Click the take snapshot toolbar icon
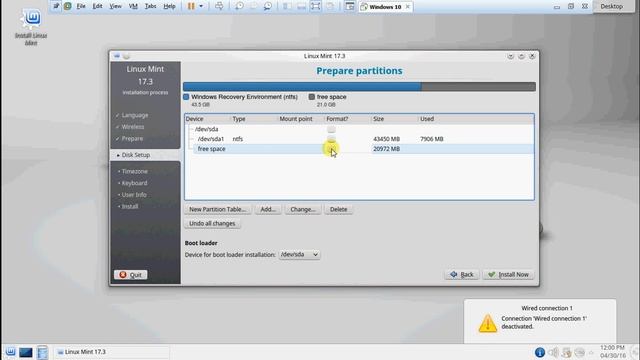This screenshot has height=360, width=640. point(239,6)
